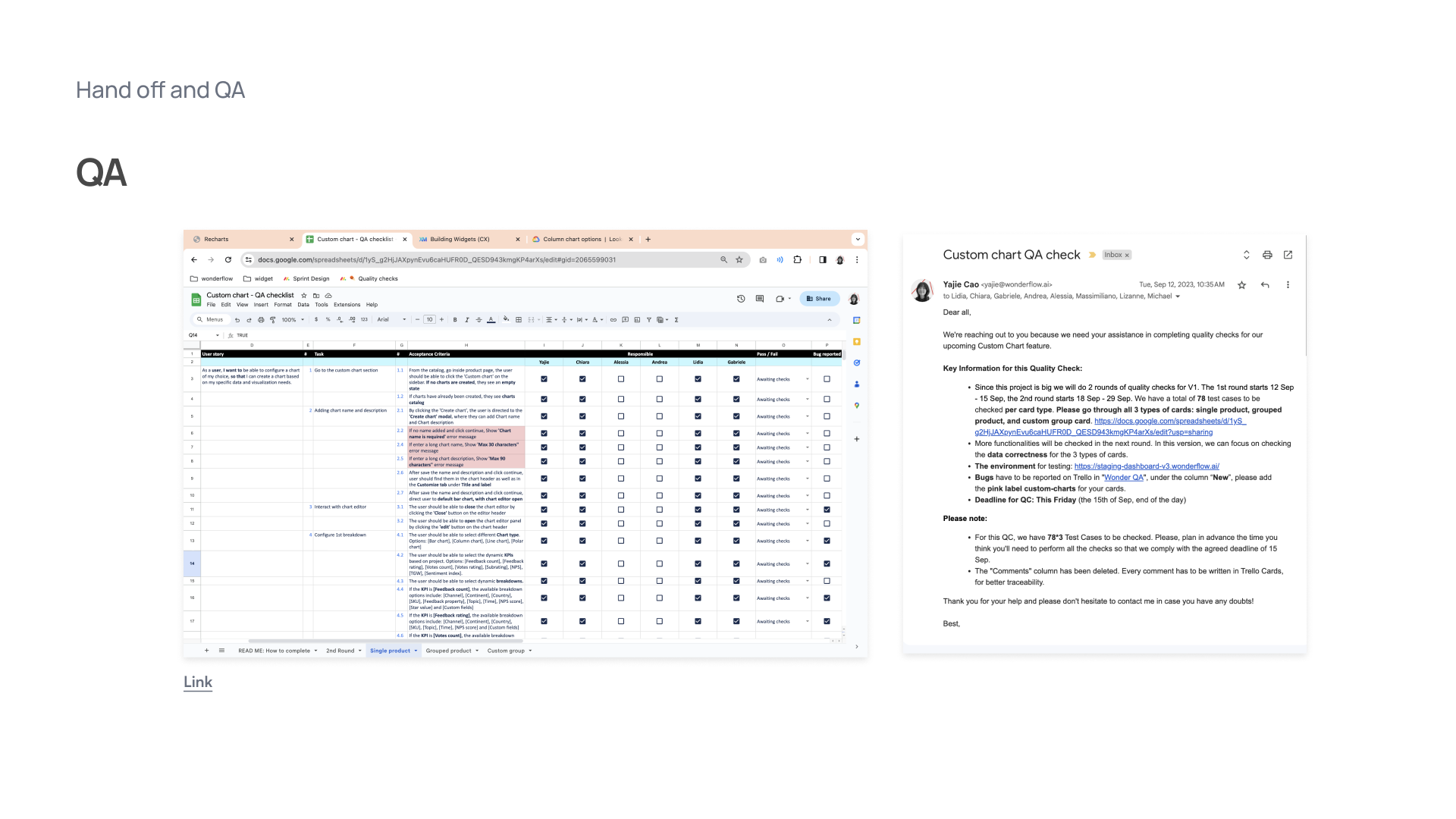Star the email from Yajie Cao
Viewport: 1456px width, 819px height.
pos(1241,285)
